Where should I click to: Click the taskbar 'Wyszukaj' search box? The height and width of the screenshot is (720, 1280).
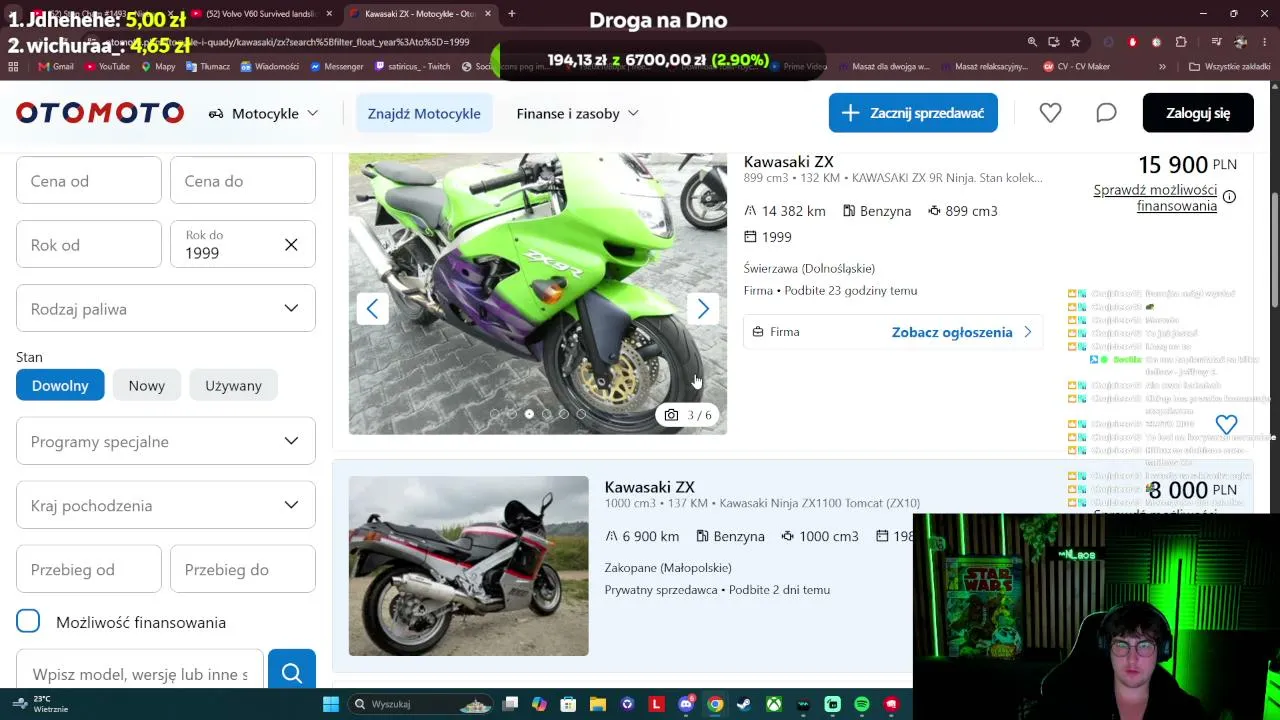tap(422, 704)
